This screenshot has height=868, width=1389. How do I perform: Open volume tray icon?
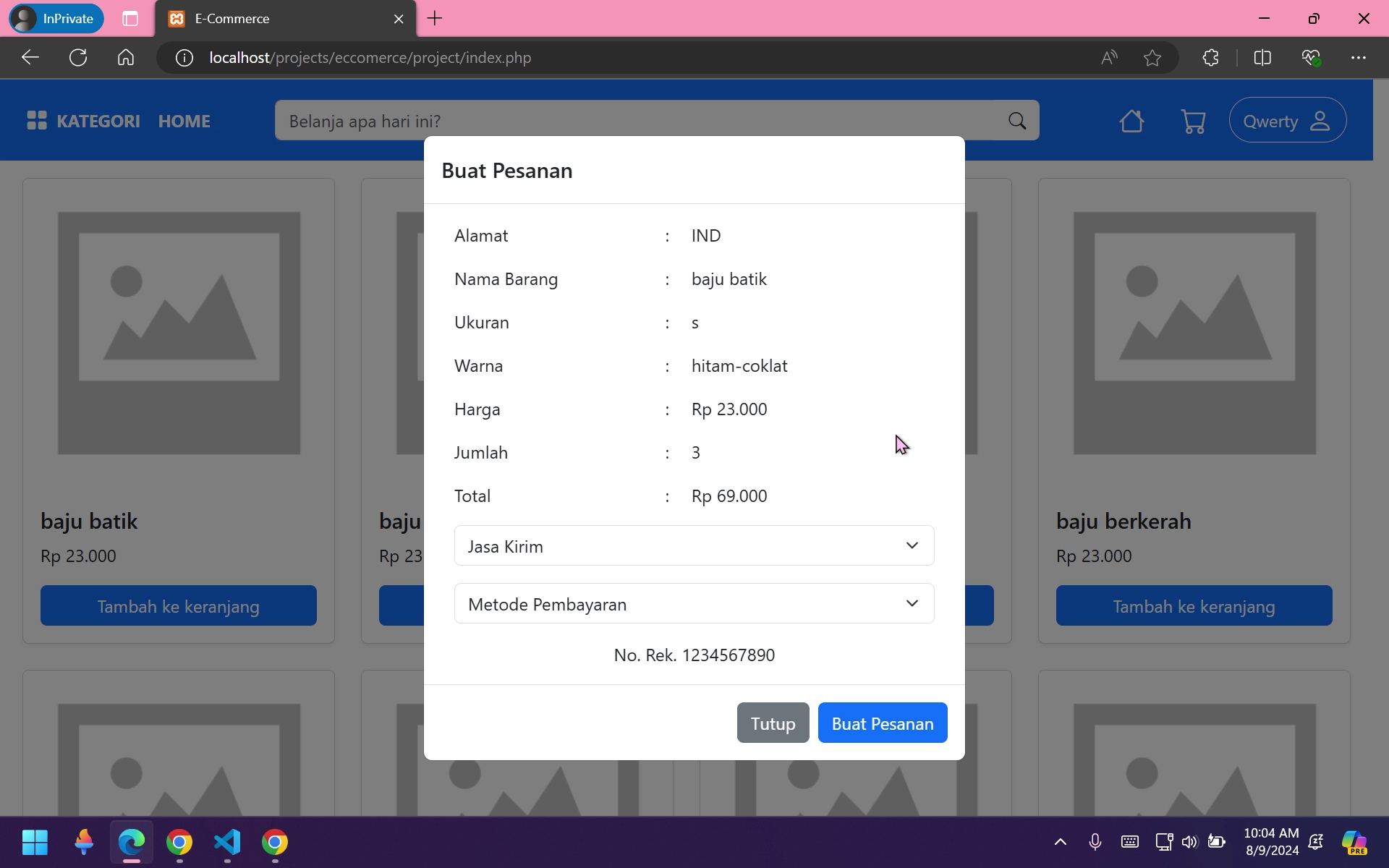pos(1189,842)
